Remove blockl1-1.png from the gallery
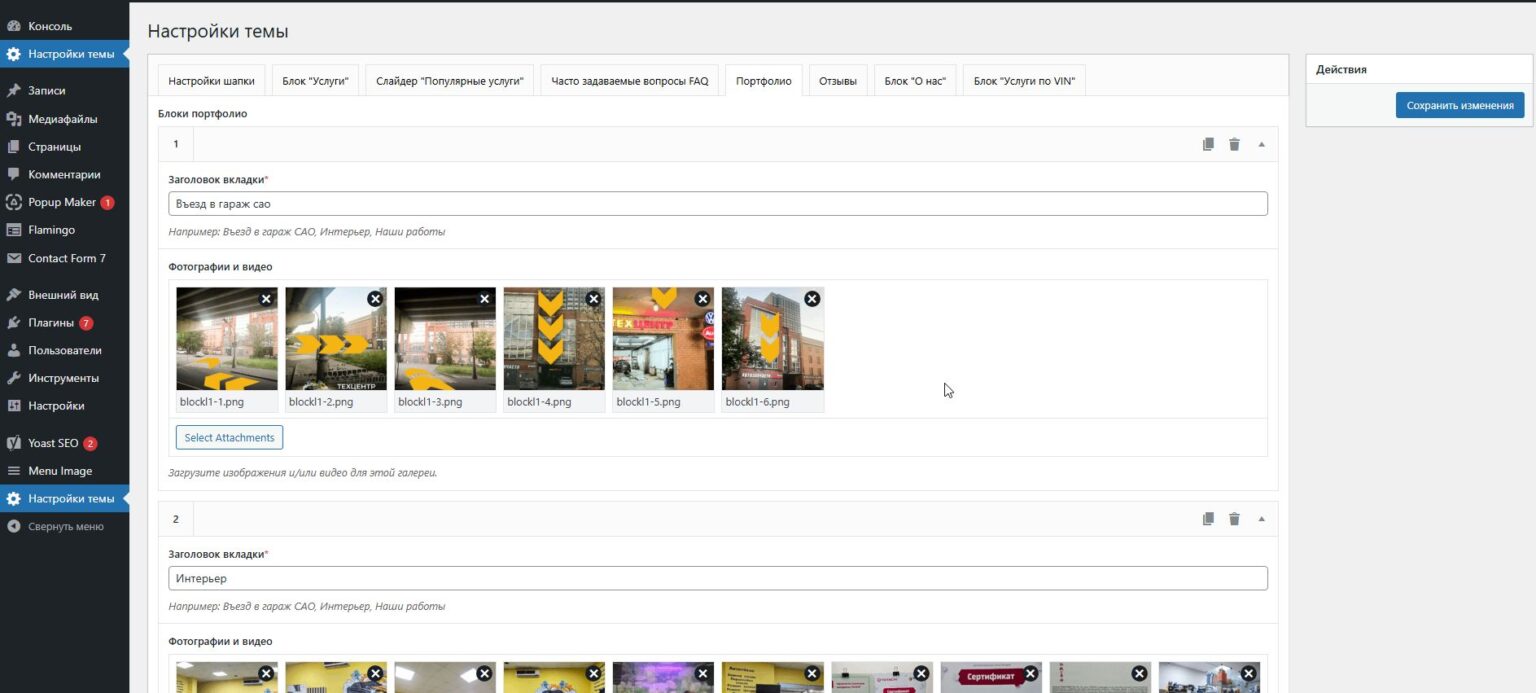Image resolution: width=1536 pixels, height=693 pixels. pyautogui.click(x=266, y=298)
